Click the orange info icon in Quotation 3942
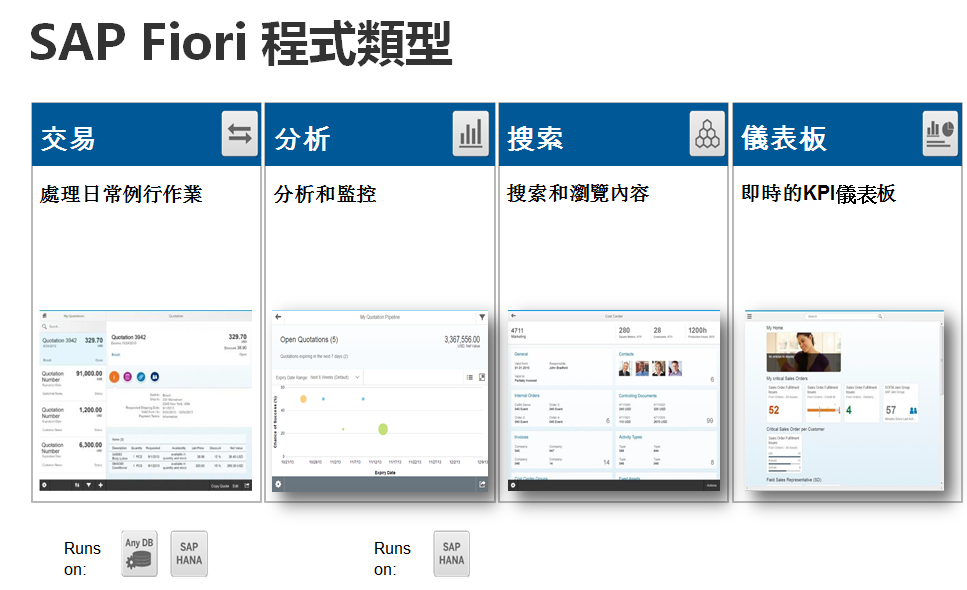The width and height of the screenshot is (967, 590). [114, 377]
